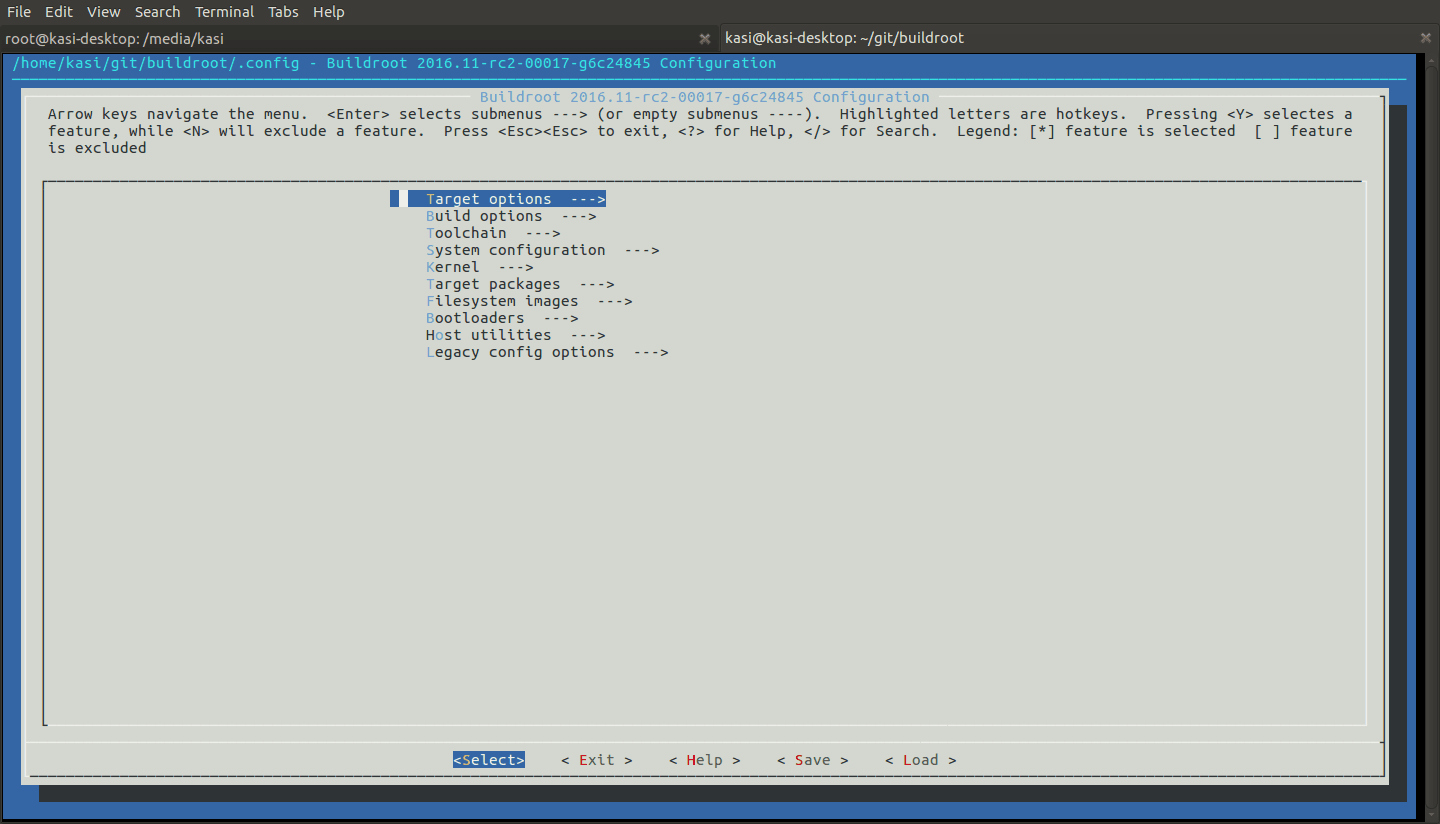1440x824 pixels.
Task: Open the Tabs menu
Action: pyautogui.click(x=283, y=12)
